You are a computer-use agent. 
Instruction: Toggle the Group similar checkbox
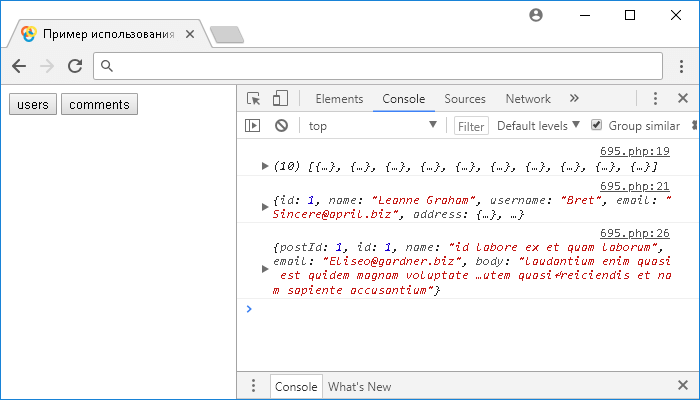(596, 125)
